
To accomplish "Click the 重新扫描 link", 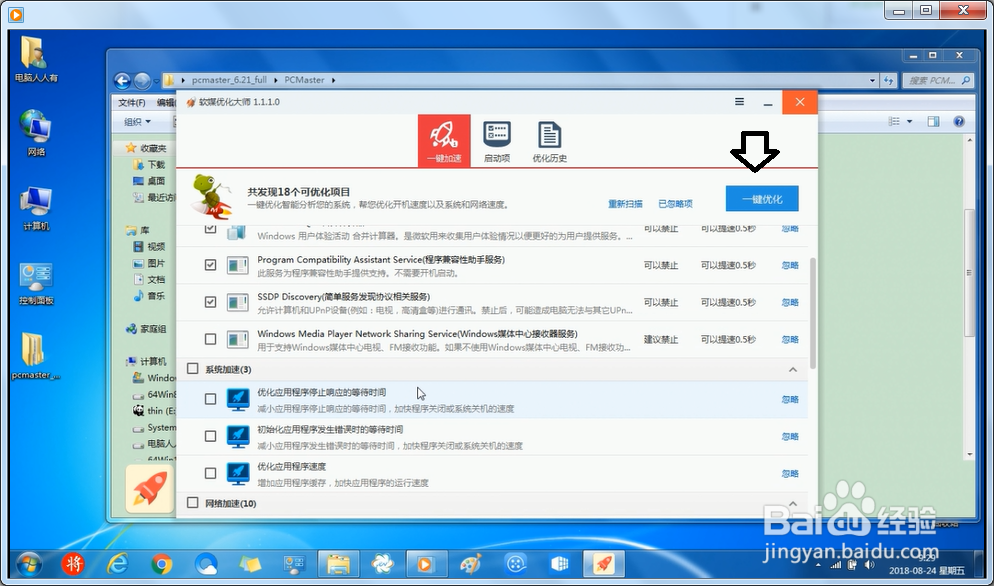I will pyautogui.click(x=625, y=204).
